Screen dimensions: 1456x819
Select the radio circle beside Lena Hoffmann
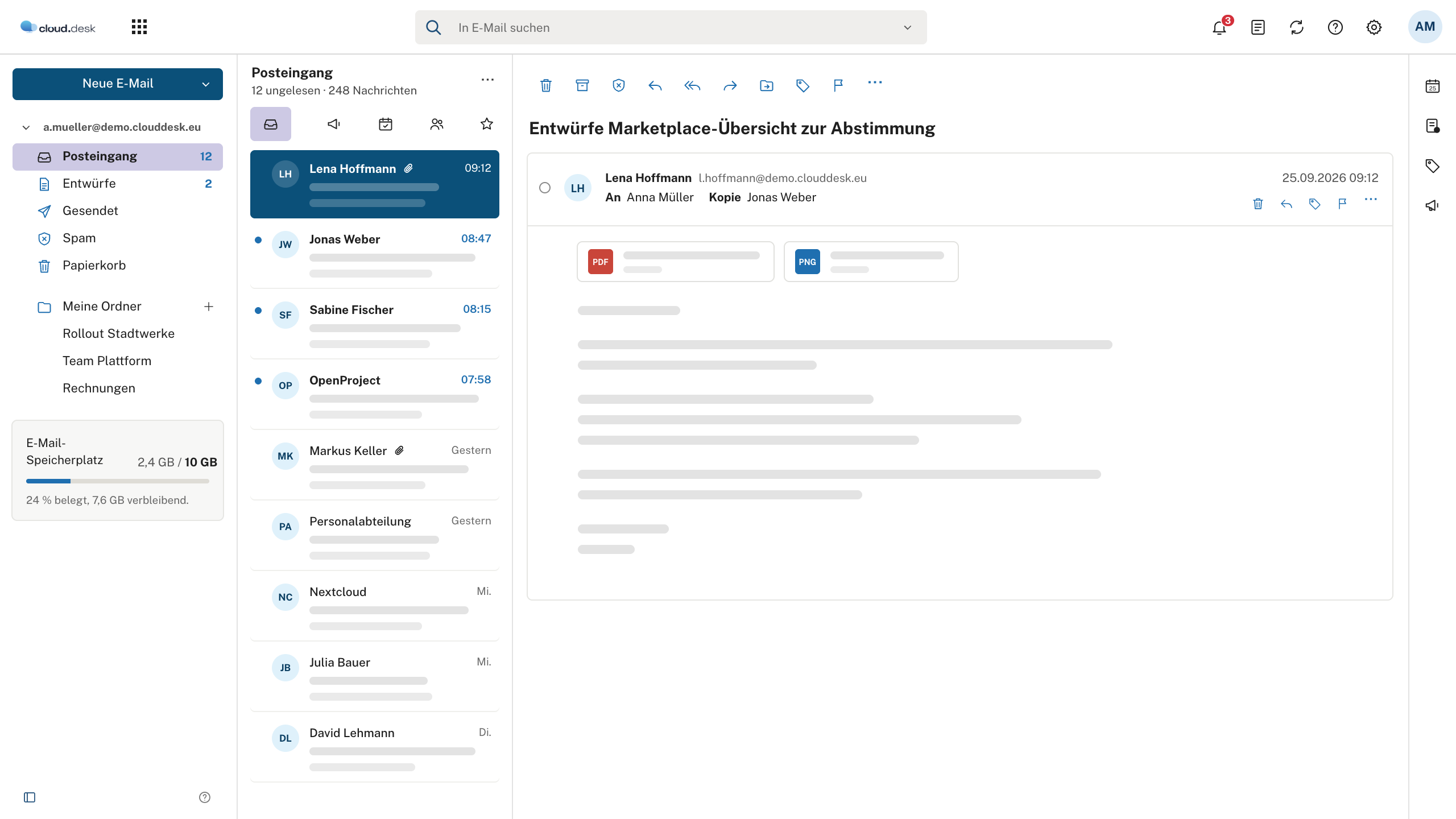(545, 188)
